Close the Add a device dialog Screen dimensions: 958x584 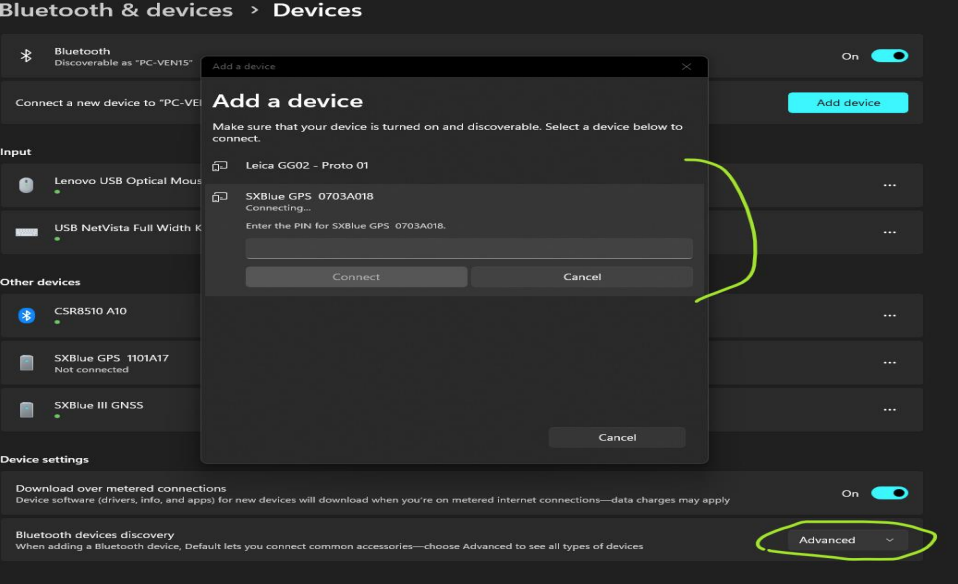[x=687, y=67]
